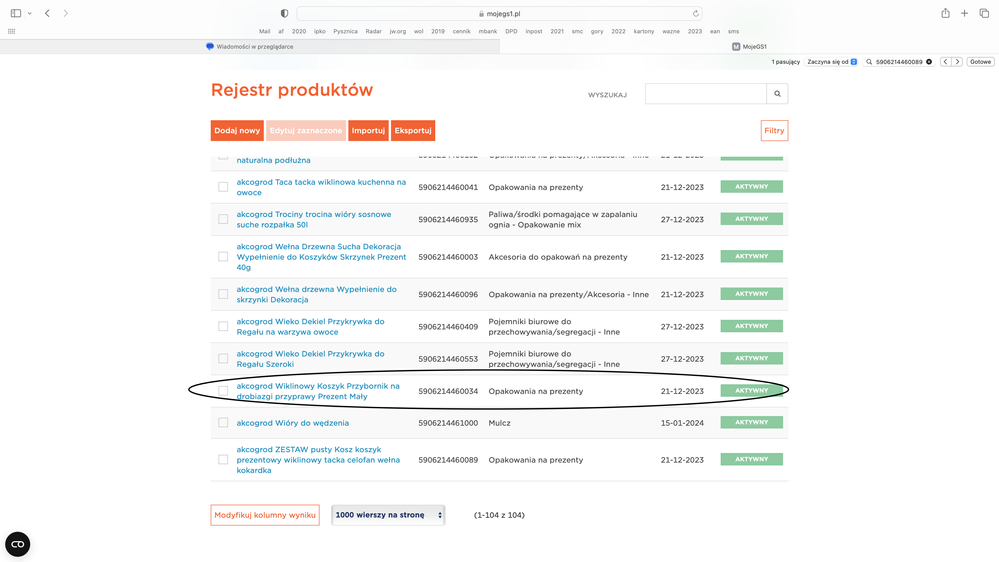Image resolution: width=999 pixels, height=562 pixels.
Task: Open the 'cennik' bookmark
Action: point(461,31)
